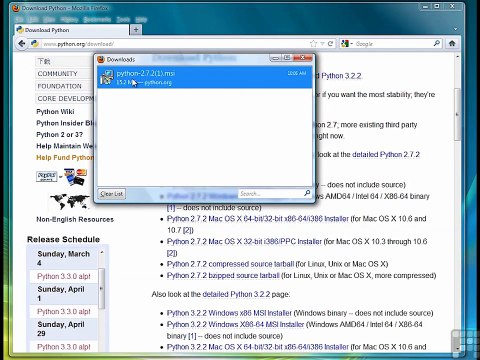Download Python 3.2.2 Windows X86-64 MSI Installer

[x=236, y=324]
